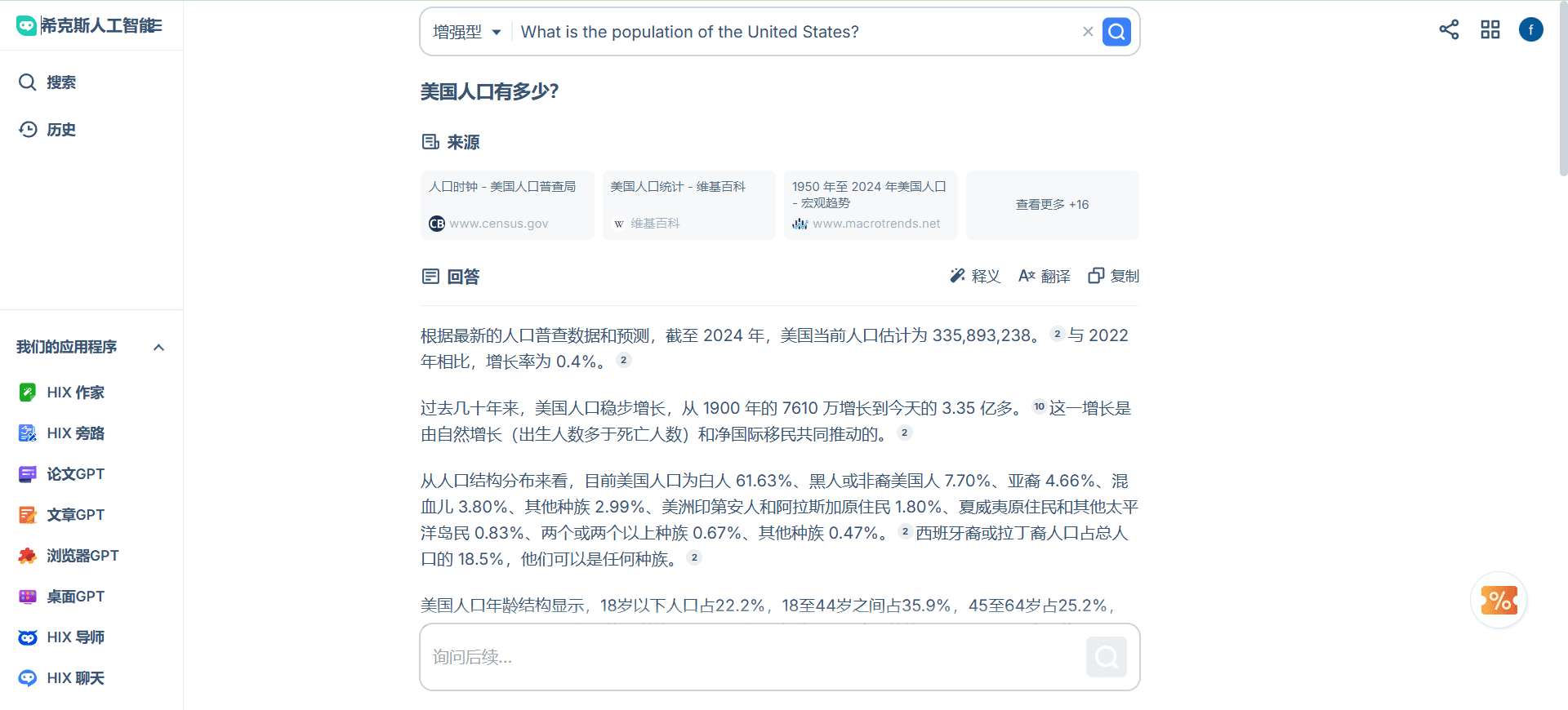Collapse the 我们的应用程序 section
1568x710 pixels.
coord(159,348)
